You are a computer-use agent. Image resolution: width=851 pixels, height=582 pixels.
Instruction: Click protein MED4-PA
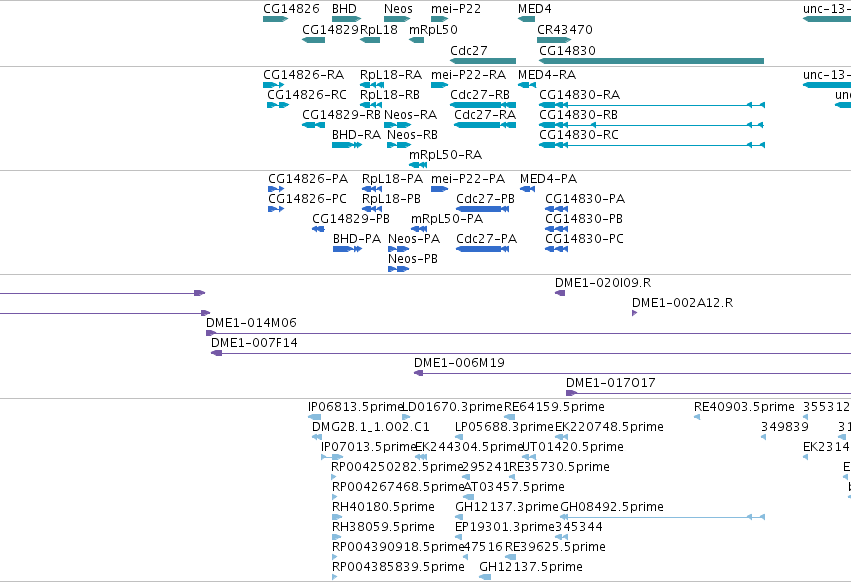549,179
